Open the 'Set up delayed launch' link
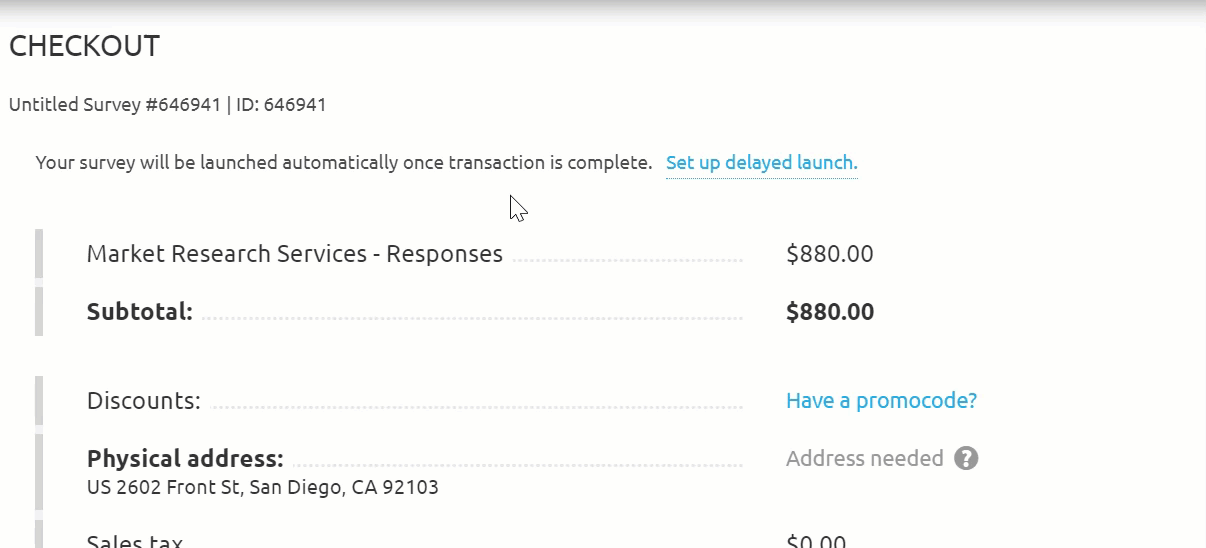The height and width of the screenshot is (548, 1206). tap(761, 163)
